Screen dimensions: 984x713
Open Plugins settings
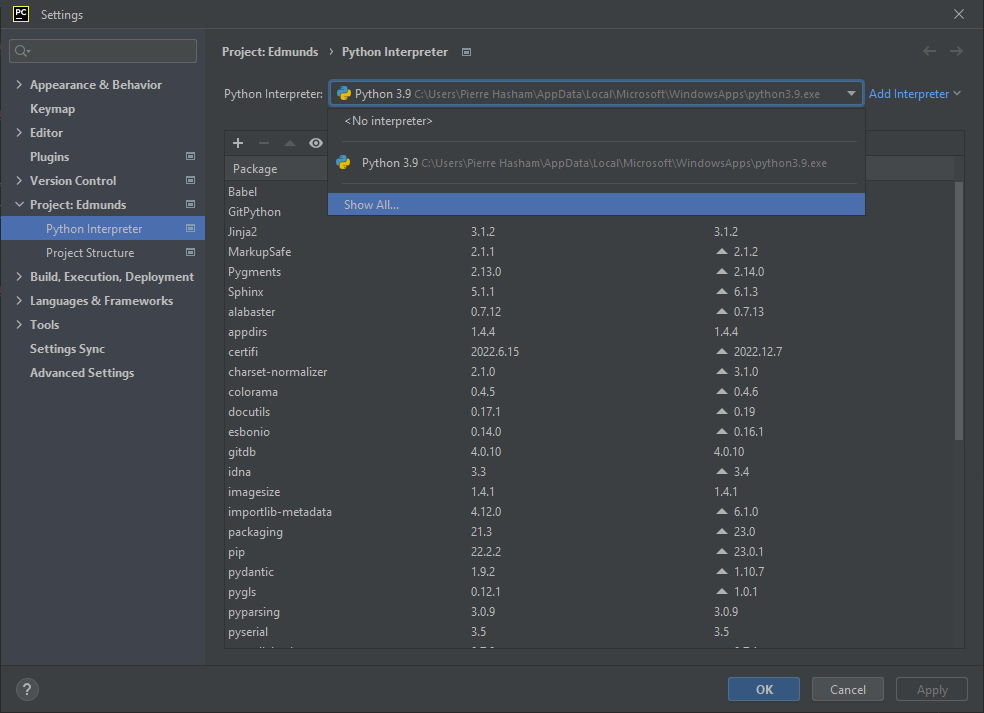coord(50,156)
